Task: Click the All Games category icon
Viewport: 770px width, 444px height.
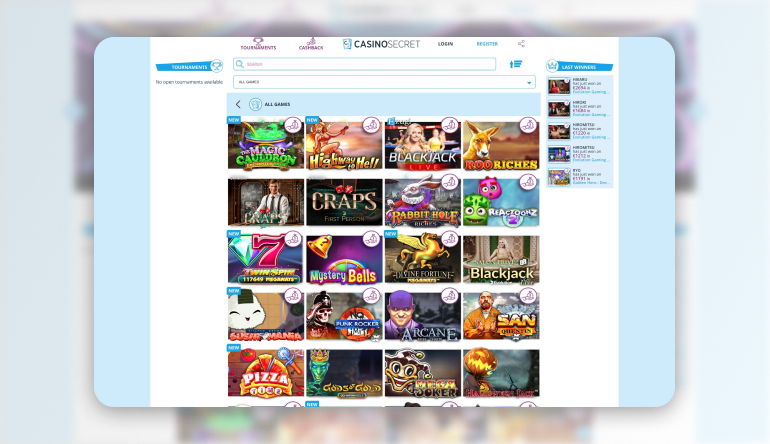Action: coord(255,104)
